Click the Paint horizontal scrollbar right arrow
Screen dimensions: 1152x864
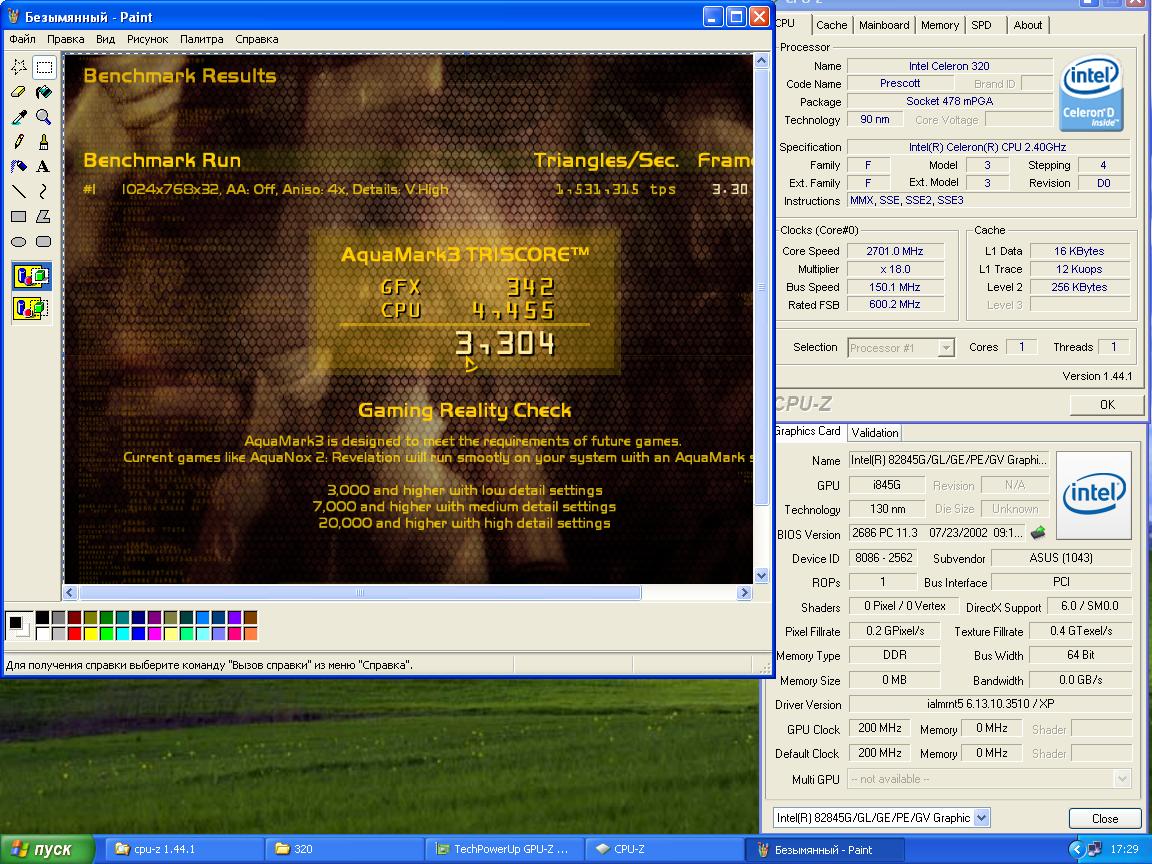(744, 592)
